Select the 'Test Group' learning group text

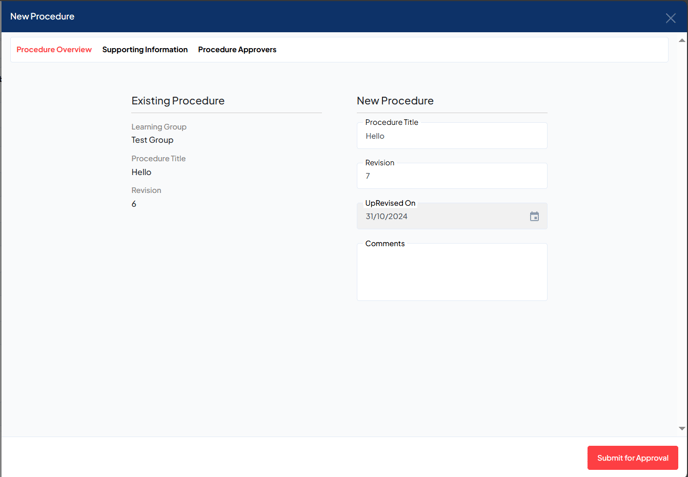coord(152,140)
